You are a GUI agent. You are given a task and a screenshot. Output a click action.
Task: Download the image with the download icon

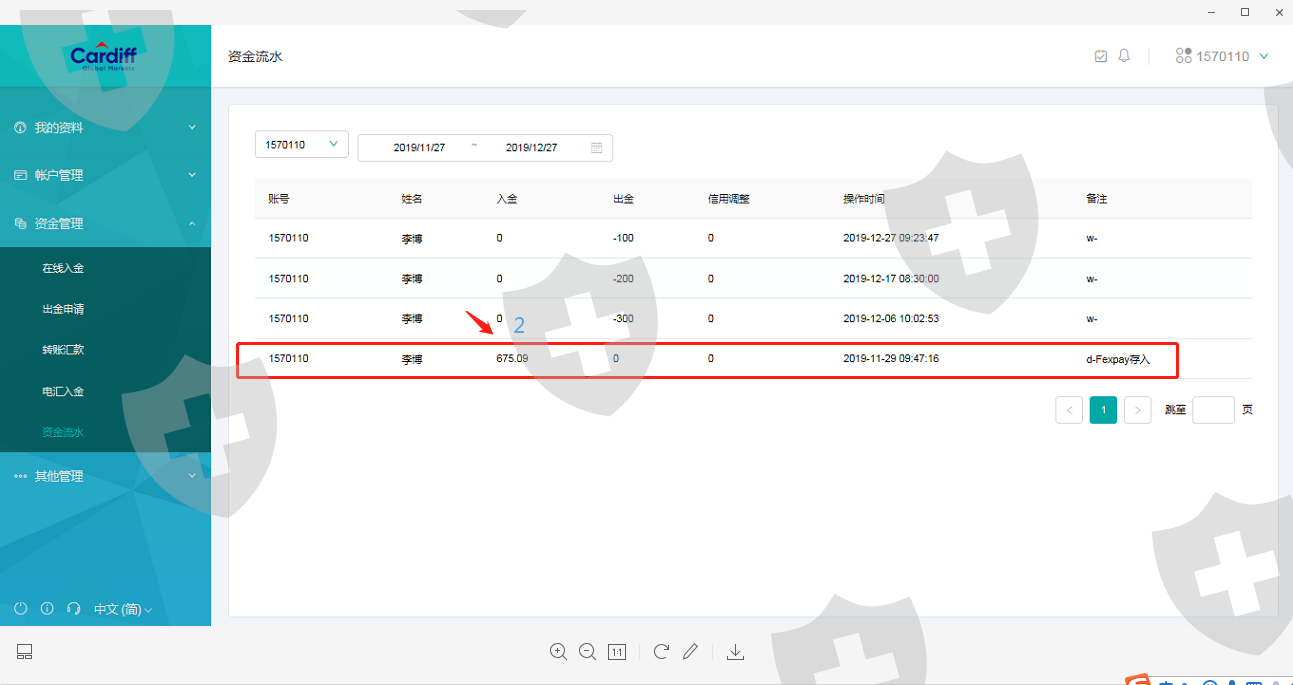(735, 652)
